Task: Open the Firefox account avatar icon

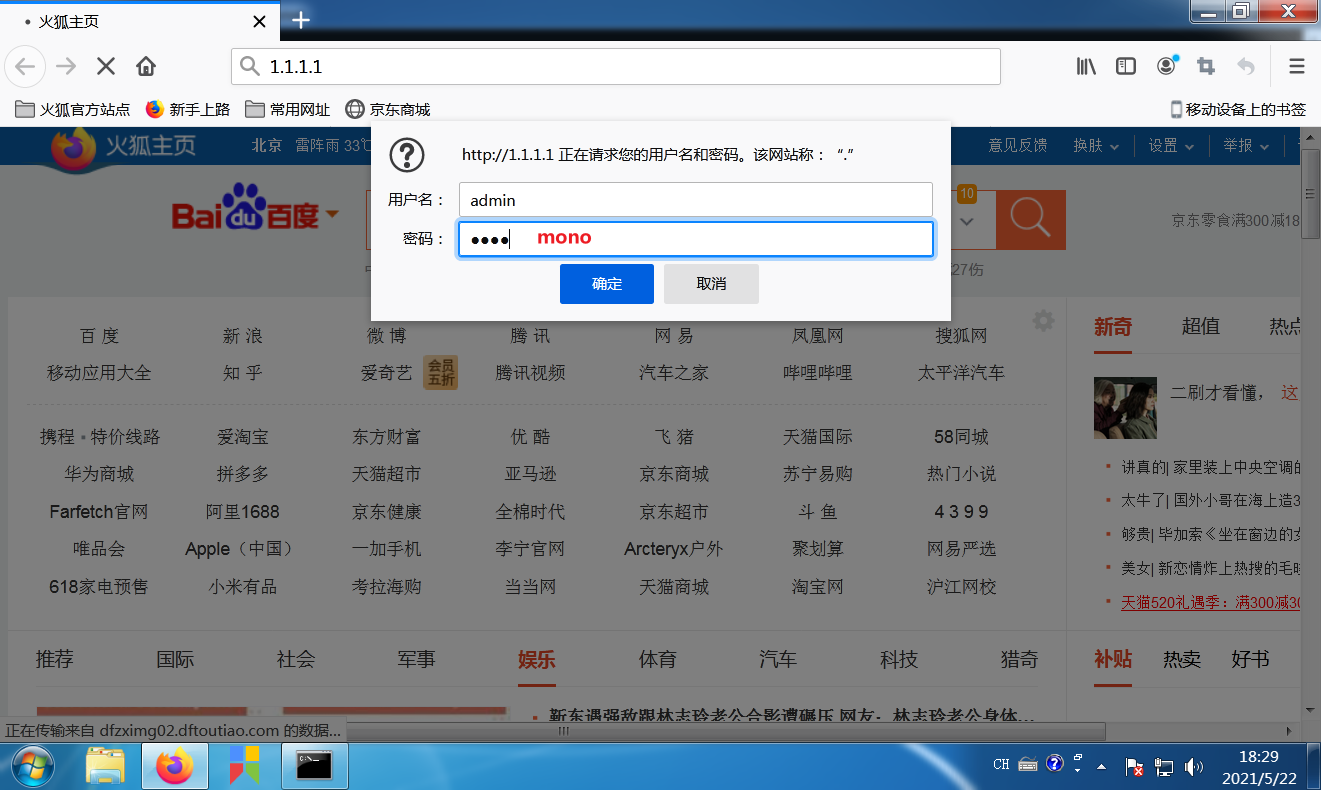Action: (1166, 67)
